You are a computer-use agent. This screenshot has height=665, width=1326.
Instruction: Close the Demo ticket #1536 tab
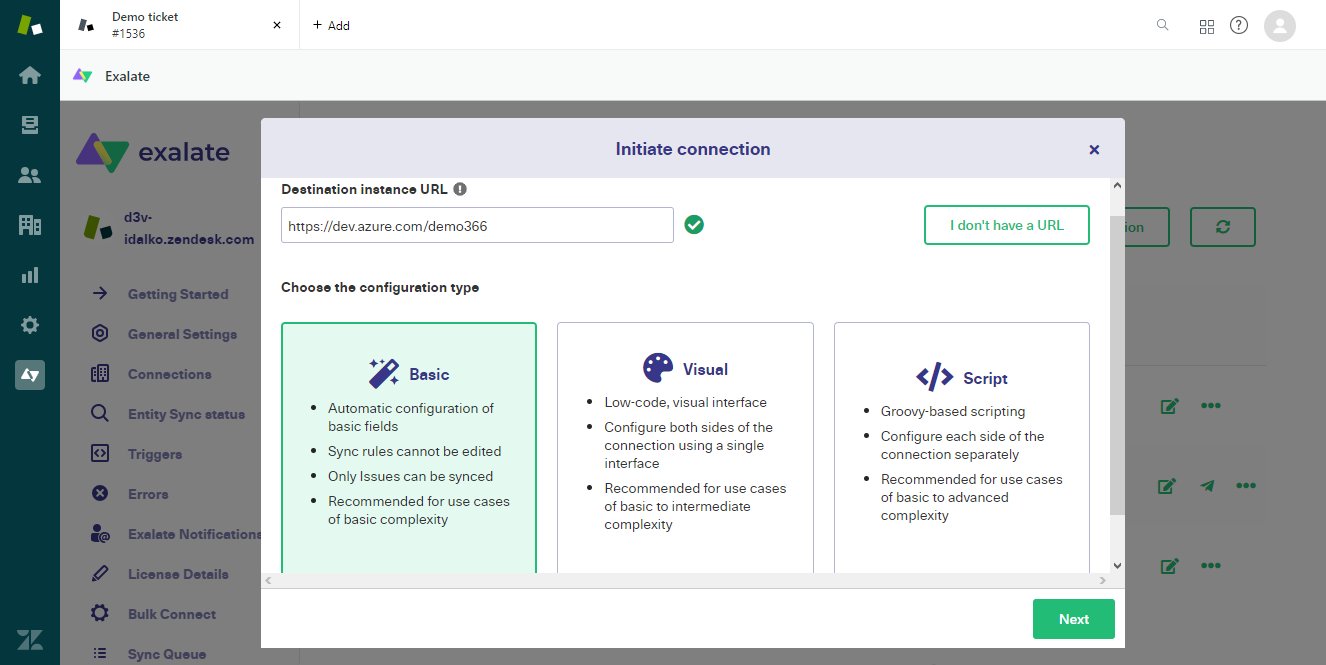point(277,25)
